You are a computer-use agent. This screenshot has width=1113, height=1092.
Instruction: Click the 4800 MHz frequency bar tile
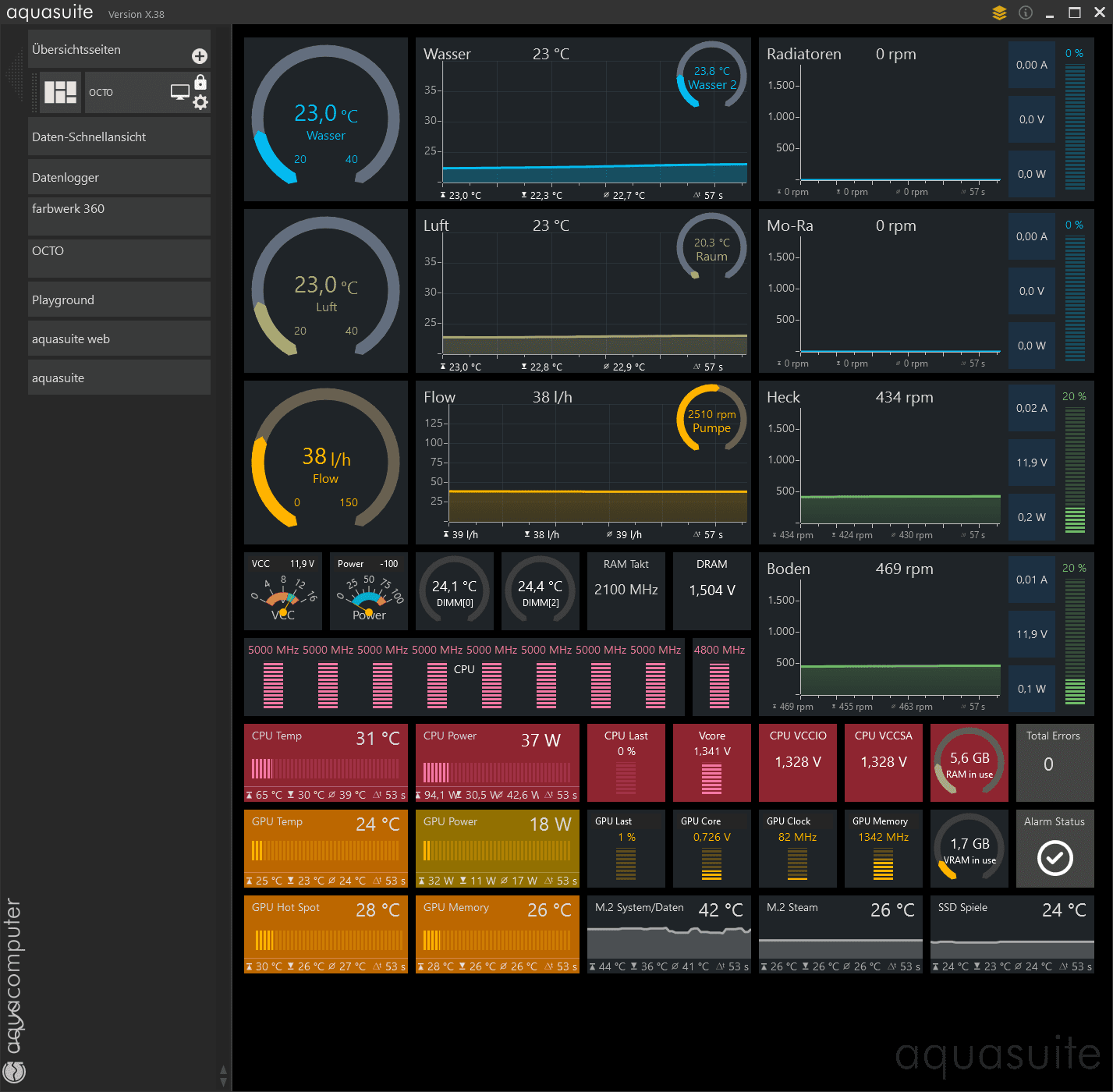coord(720,677)
